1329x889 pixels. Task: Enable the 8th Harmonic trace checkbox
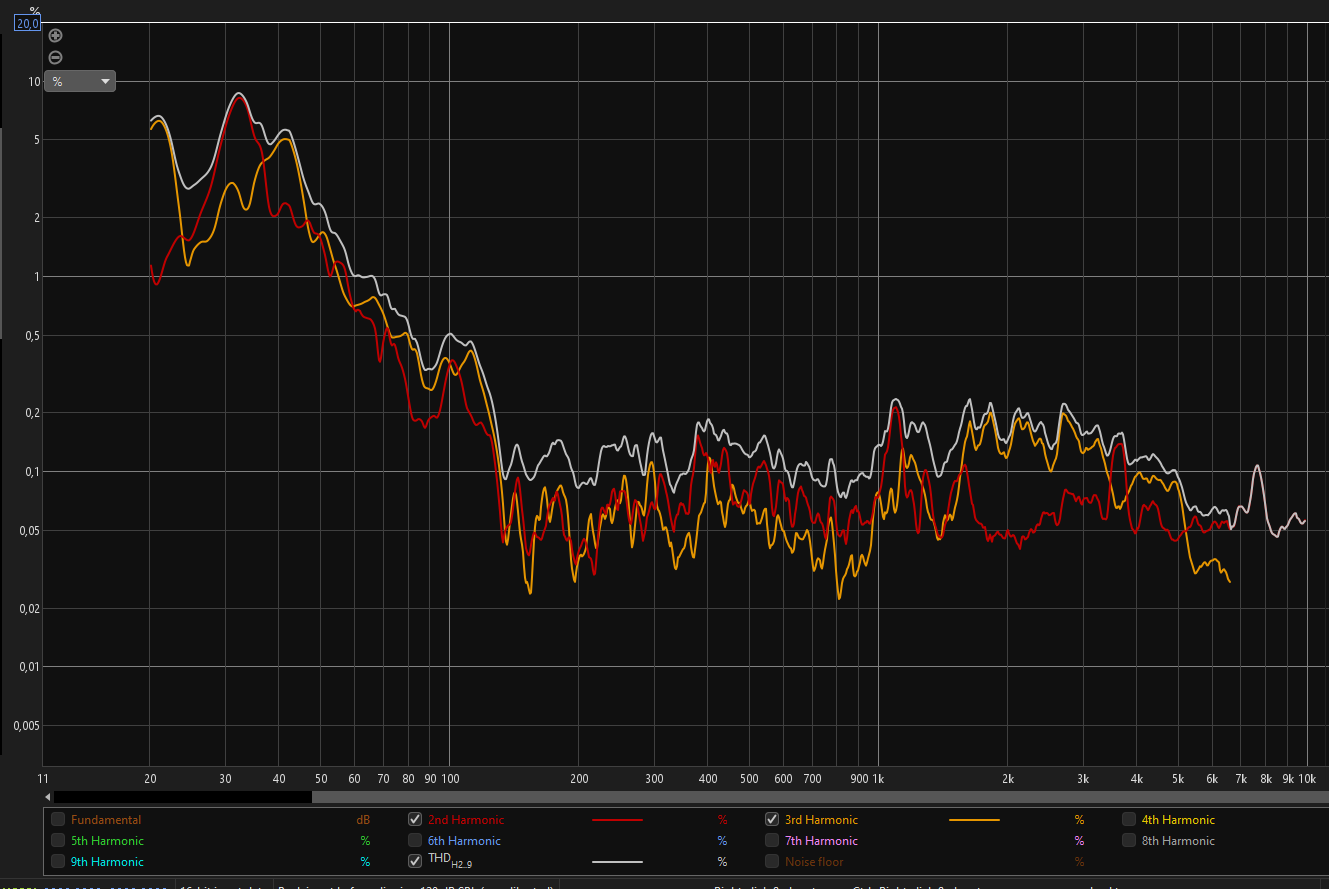(1129, 841)
